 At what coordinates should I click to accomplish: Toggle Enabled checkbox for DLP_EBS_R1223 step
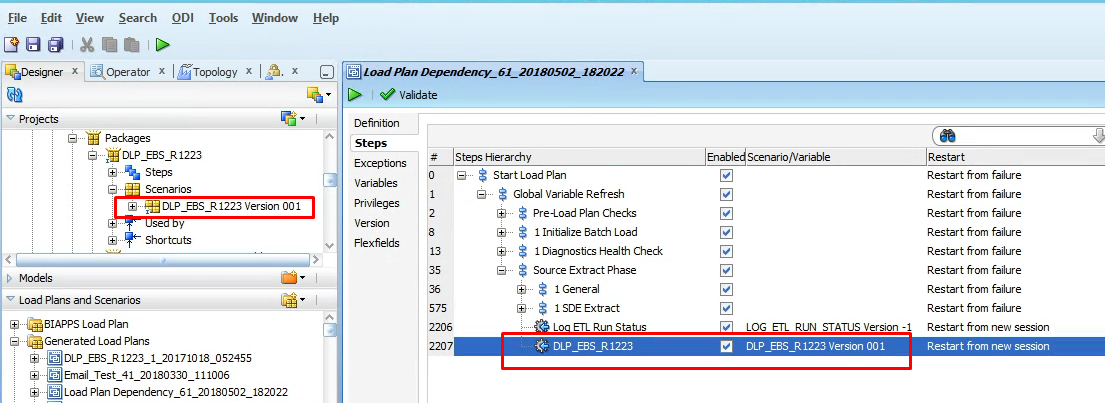point(726,346)
